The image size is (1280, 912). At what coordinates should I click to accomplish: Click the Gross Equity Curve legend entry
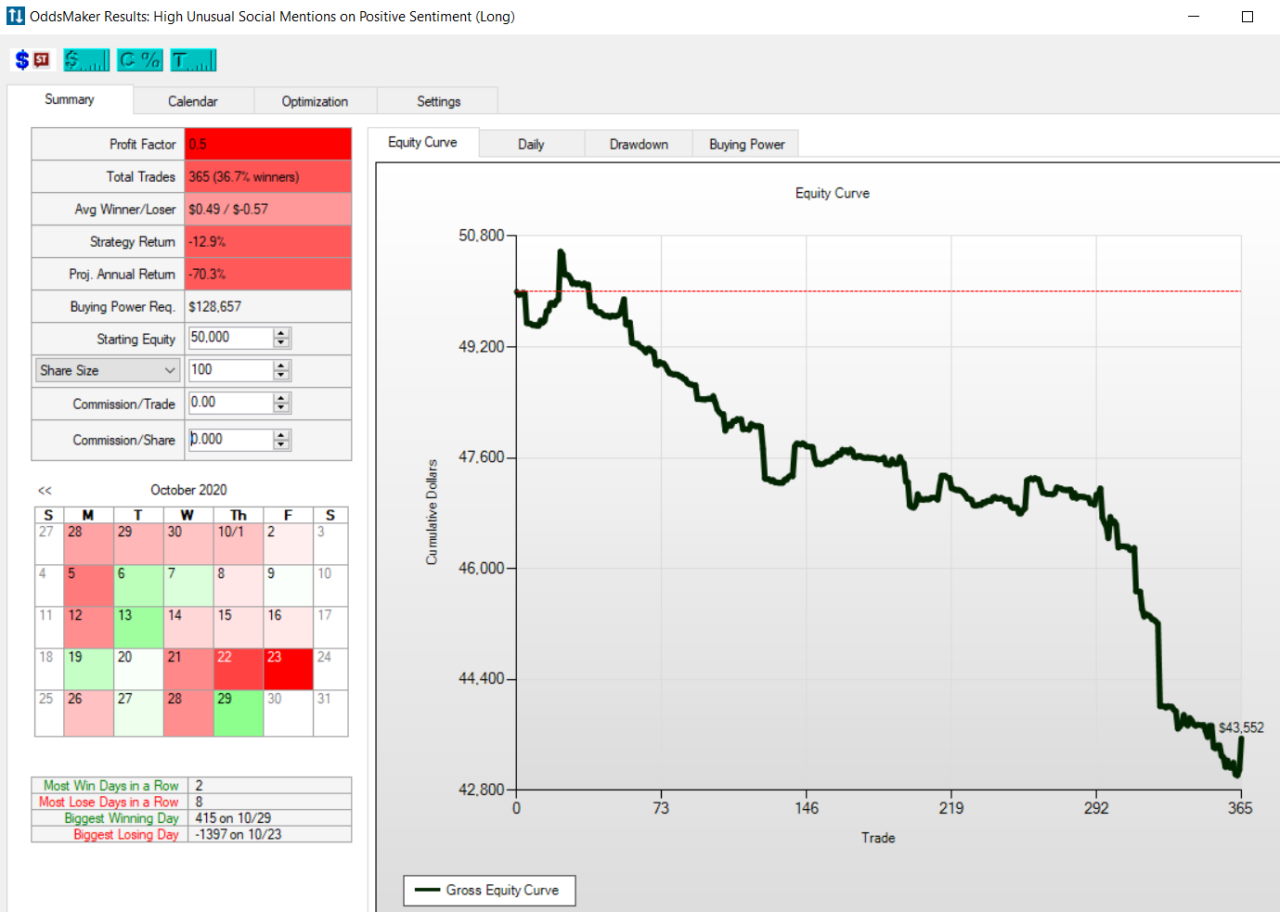pyautogui.click(x=489, y=889)
